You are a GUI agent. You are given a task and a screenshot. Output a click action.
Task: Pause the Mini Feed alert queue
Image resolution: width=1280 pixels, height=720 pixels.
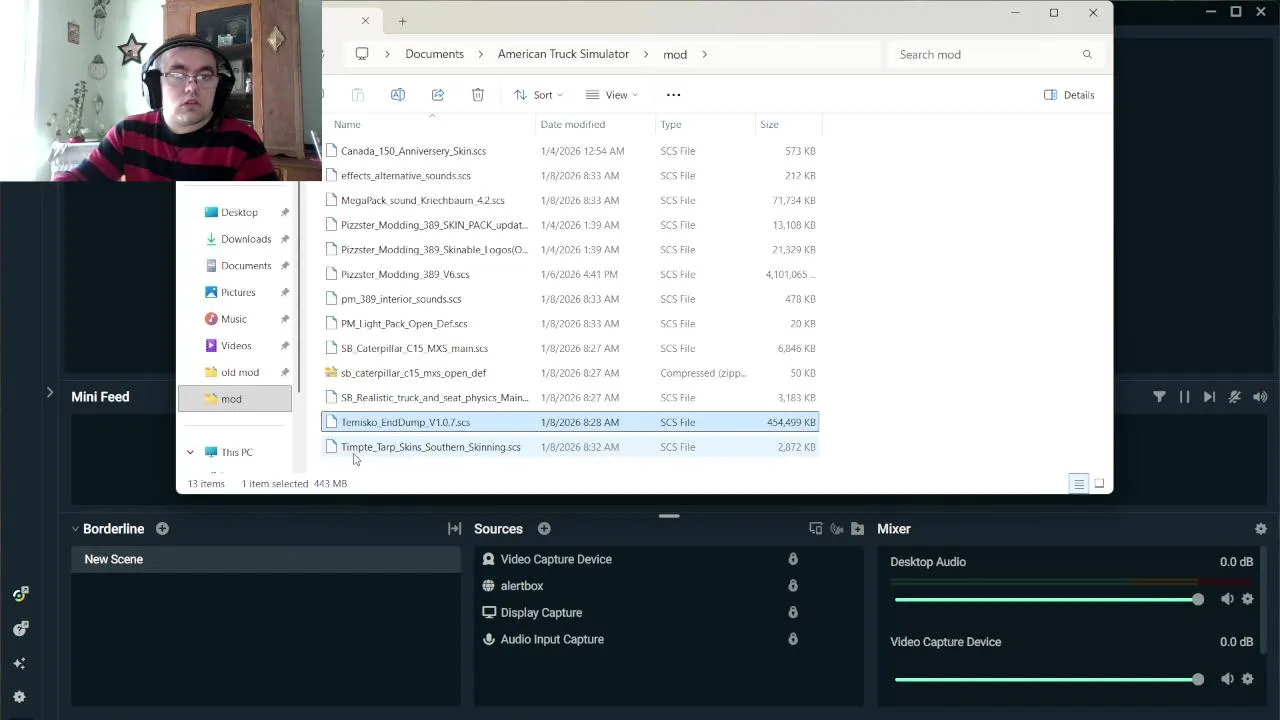tap(1184, 397)
